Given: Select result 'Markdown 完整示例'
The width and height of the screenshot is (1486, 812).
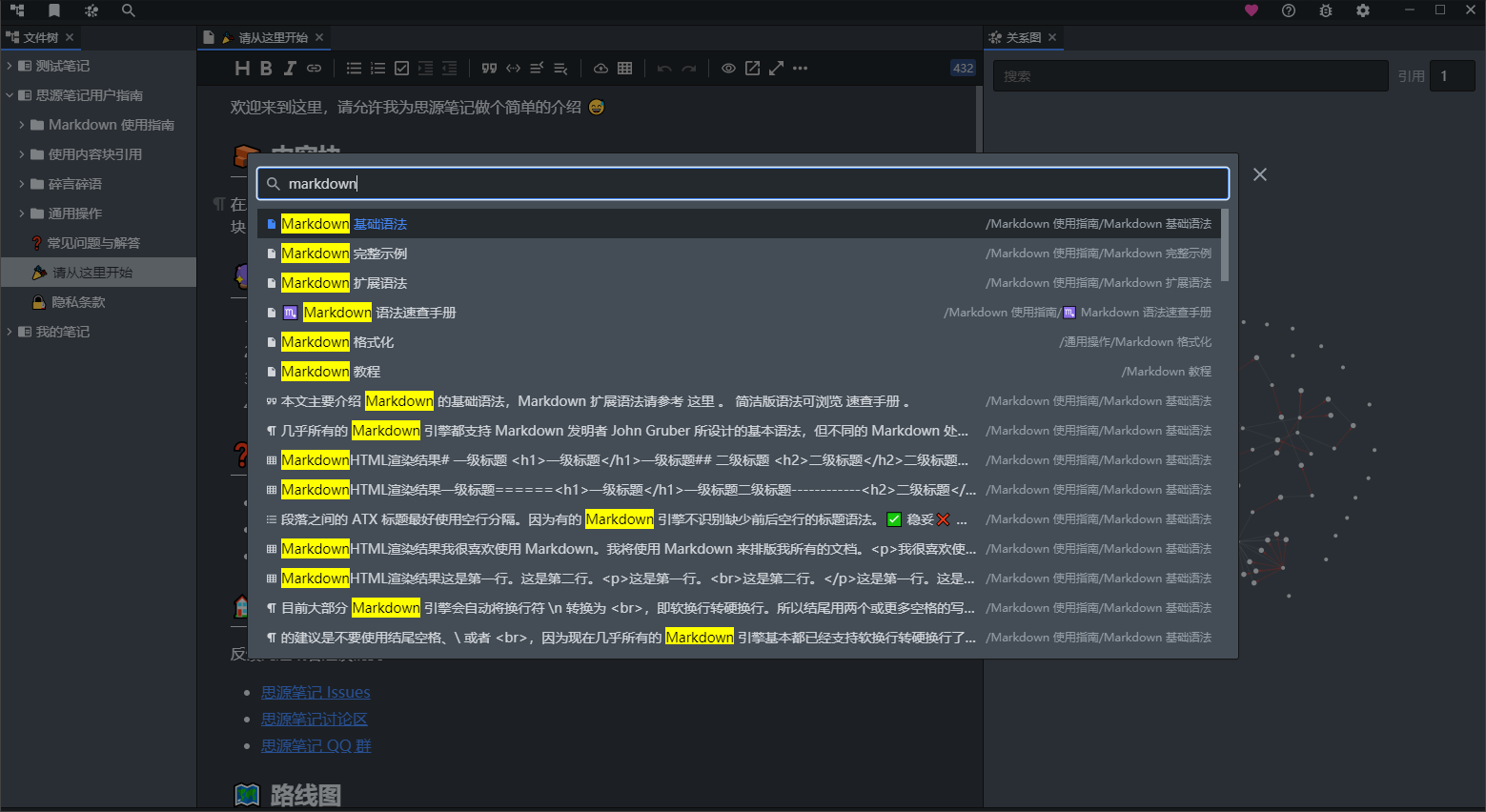Looking at the screenshot, I should click(739, 254).
